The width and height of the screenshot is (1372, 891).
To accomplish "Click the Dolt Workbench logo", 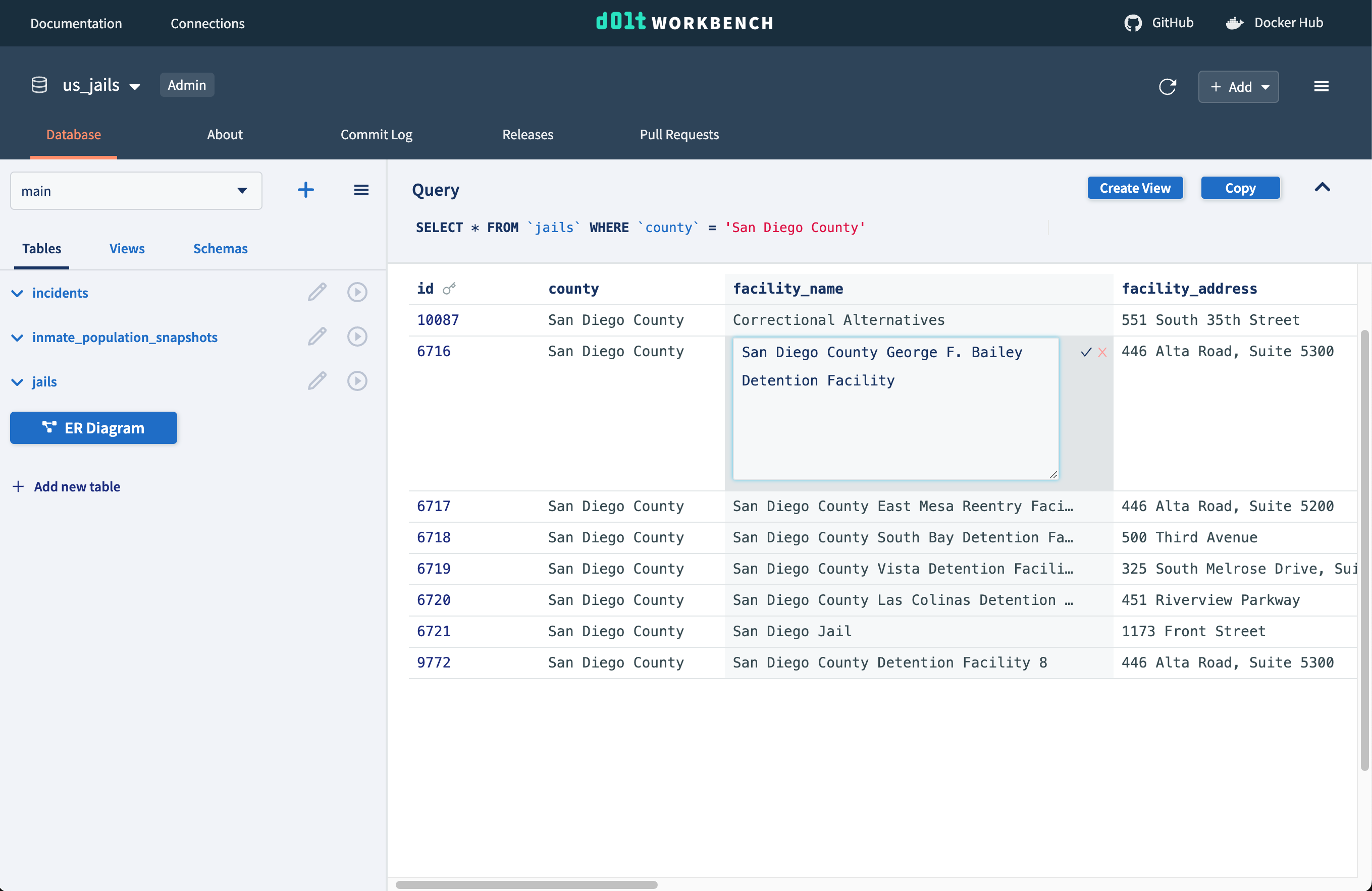I will [685, 22].
